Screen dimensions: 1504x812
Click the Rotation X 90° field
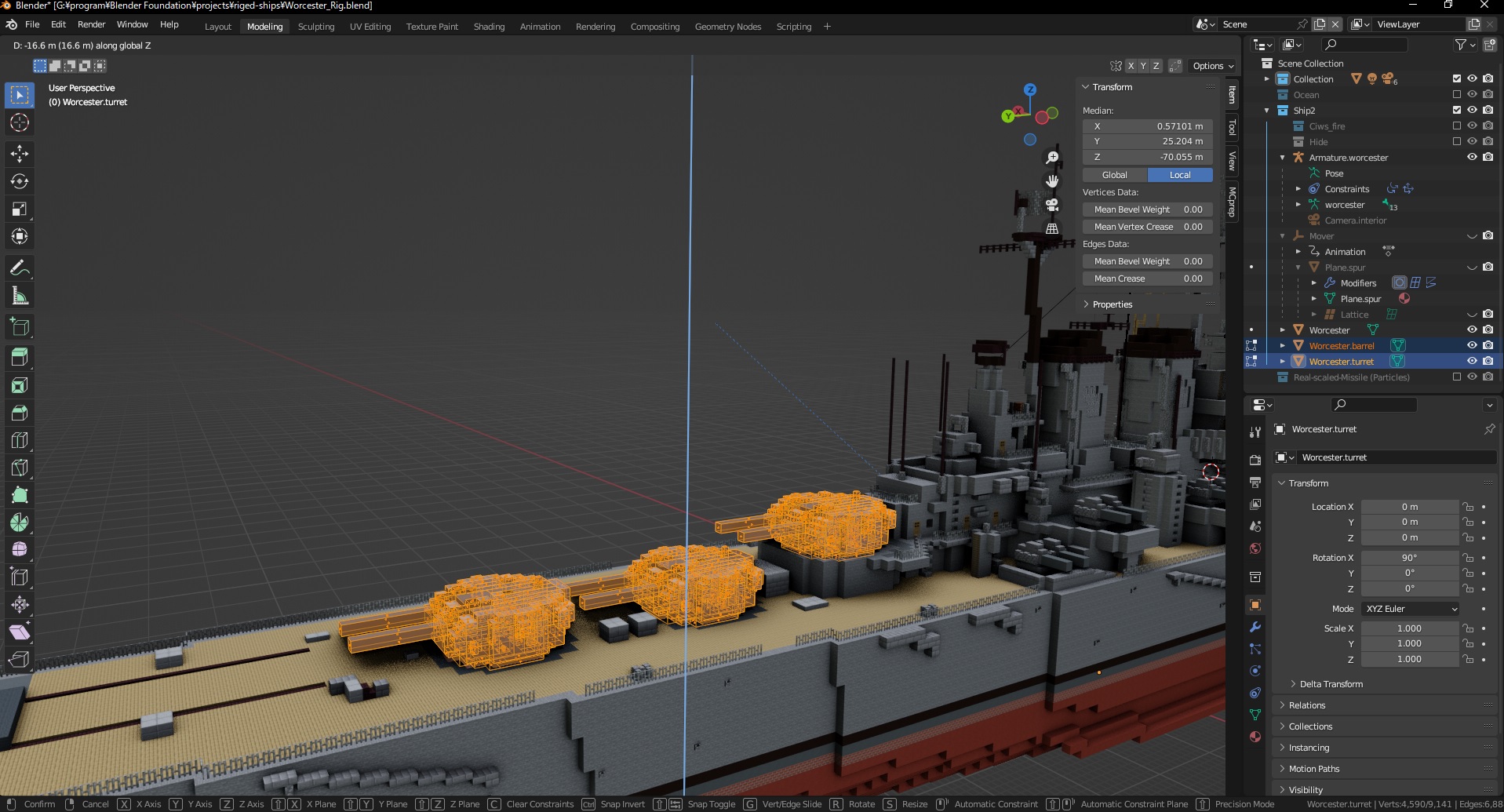1410,558
